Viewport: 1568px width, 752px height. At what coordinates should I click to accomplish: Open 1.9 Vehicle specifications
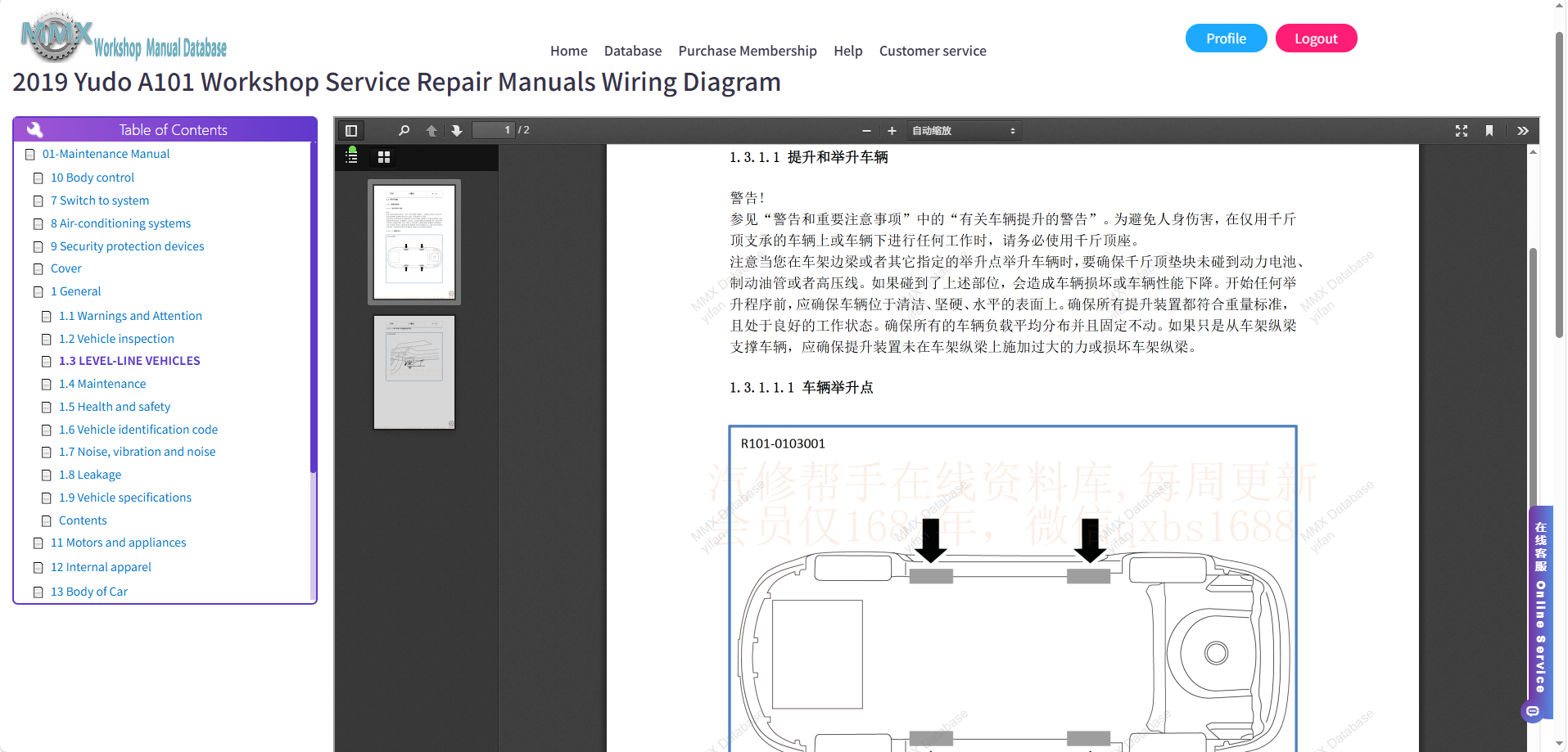125,498
